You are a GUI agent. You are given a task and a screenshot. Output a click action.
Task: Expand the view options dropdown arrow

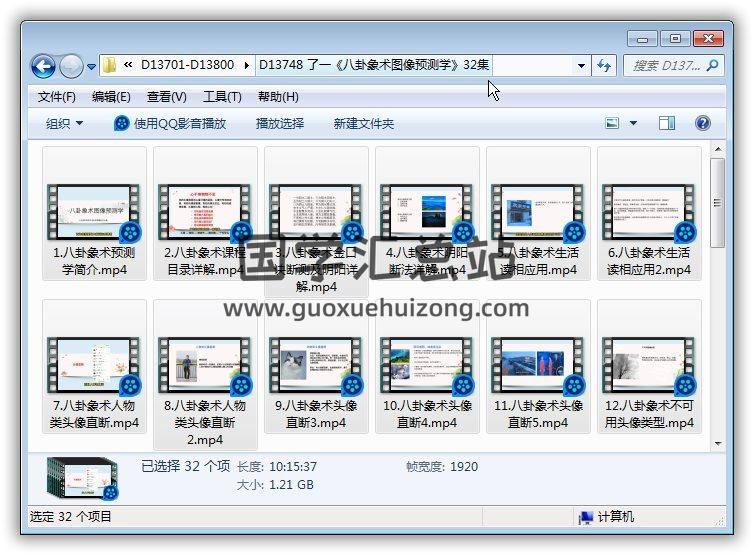[633, 124]
